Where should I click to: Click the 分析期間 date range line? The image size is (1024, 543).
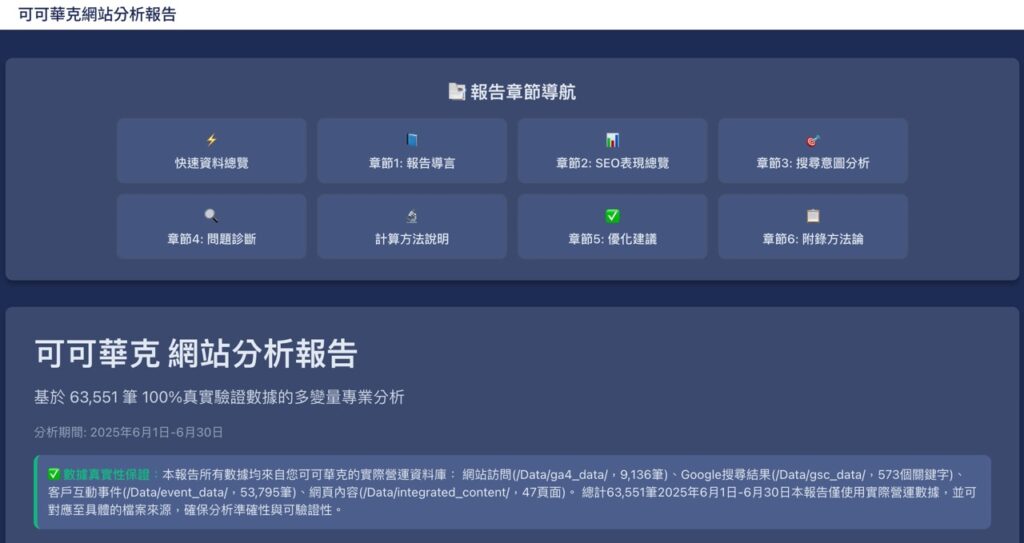[128, 432]
